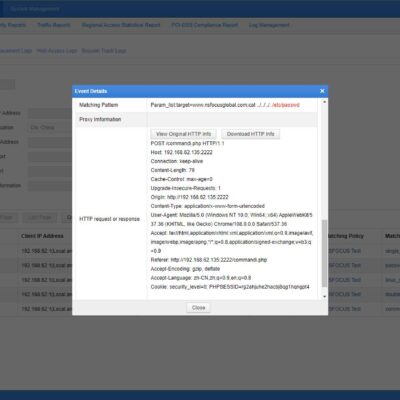The height and width of the screenshot is (400, 400).
Task: Open the PCI DSS Compliance Report tab
Action: pyautogui.click(x=205, y=25)
